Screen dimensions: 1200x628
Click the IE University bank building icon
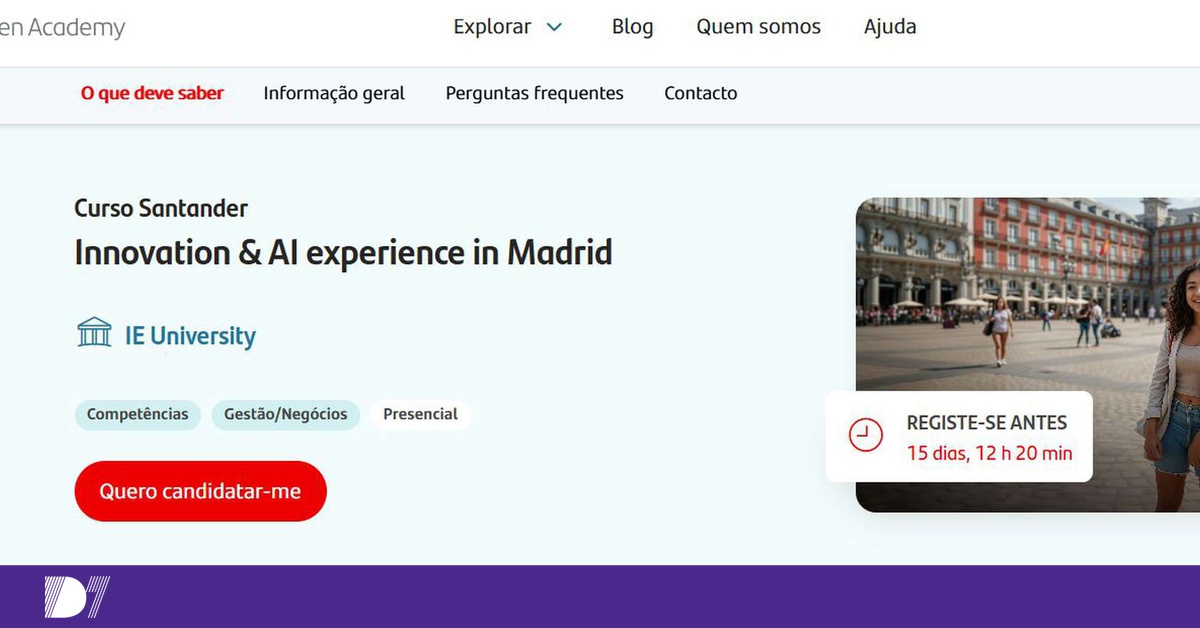tap(95, 332)
